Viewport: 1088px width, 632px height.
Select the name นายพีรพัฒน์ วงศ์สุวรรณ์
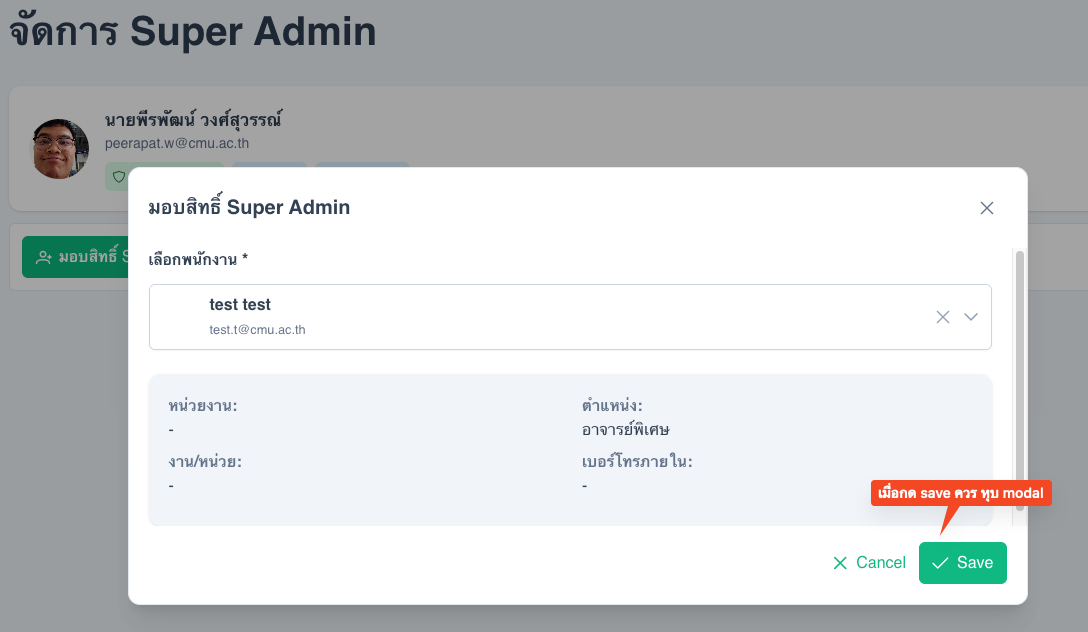tap(193, 119)
